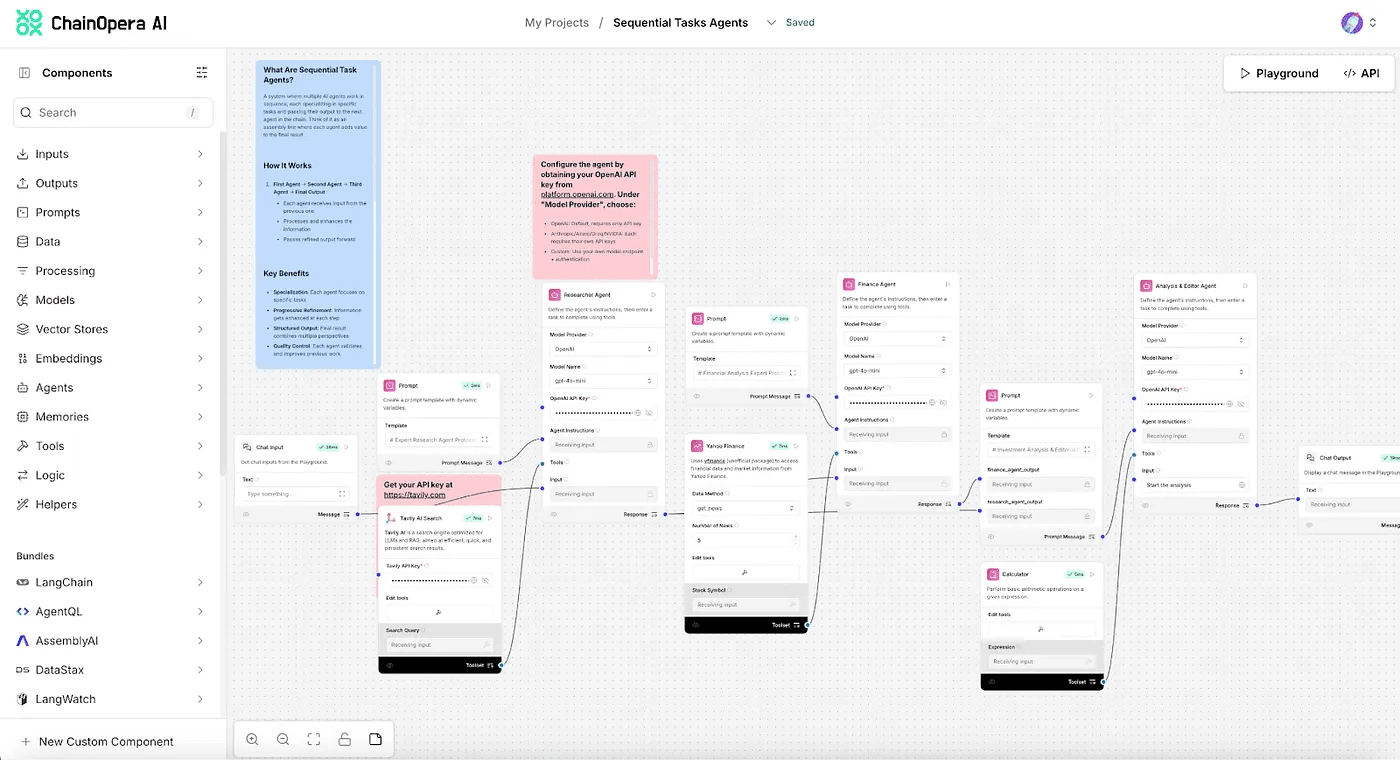This screenshot has height=760, width=1400.
Task: Open Finance Agent Model Provider dropdown
Action: pos(896,339)
